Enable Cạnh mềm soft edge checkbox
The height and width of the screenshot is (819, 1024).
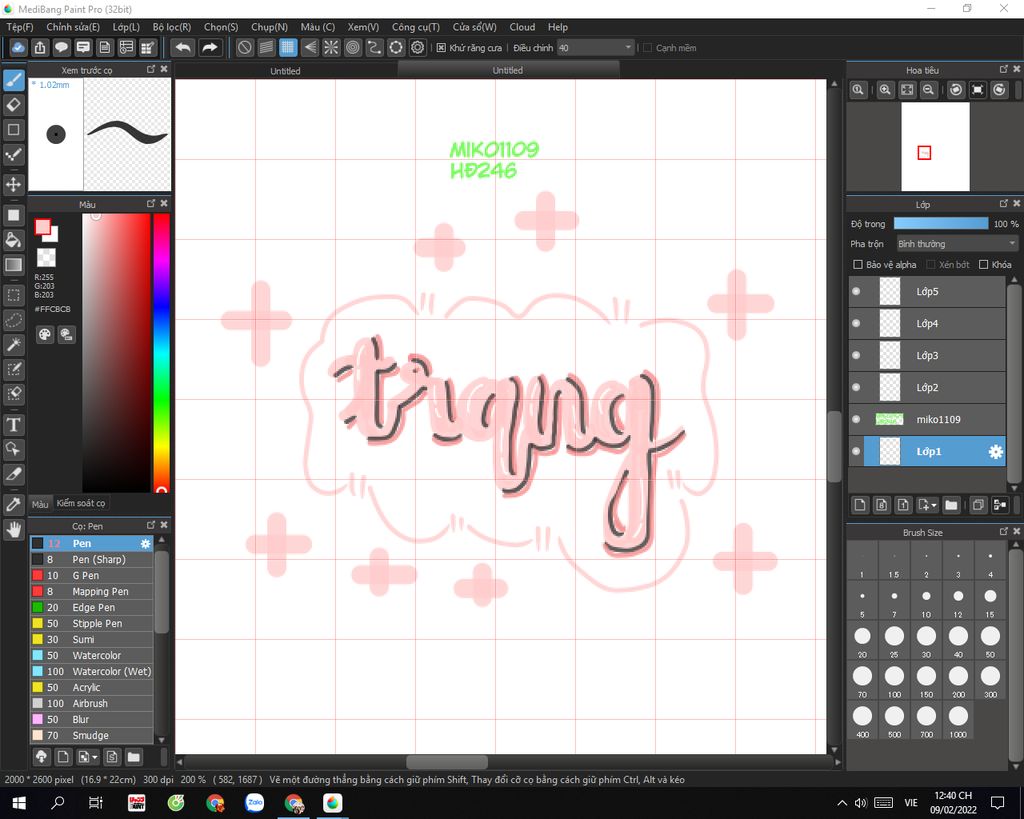(x=647, y=48)
